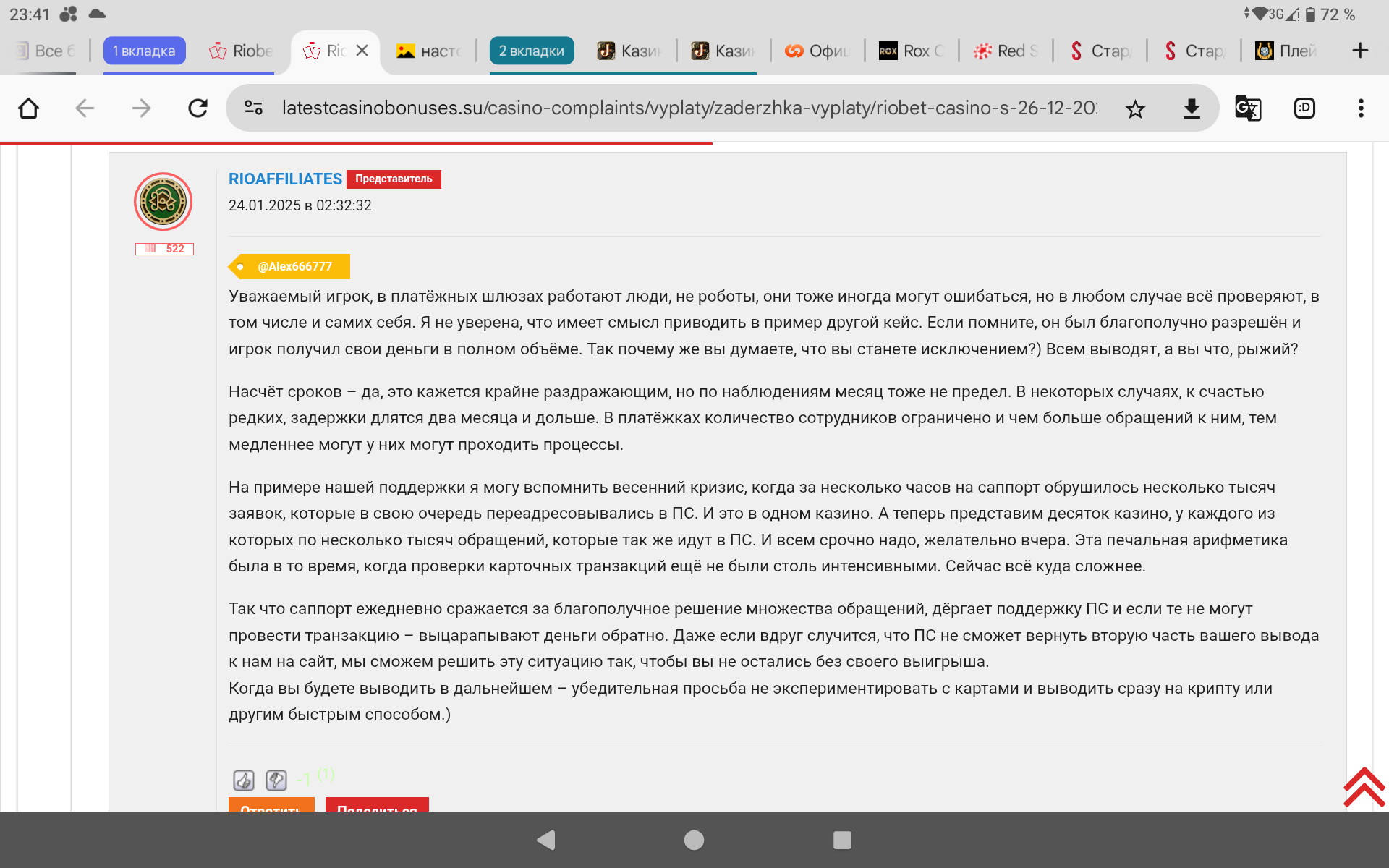Viewport: 1389px width, 868px height.
Task: Tap the site settings icon in address bar
Action: (x=253, y=109)
